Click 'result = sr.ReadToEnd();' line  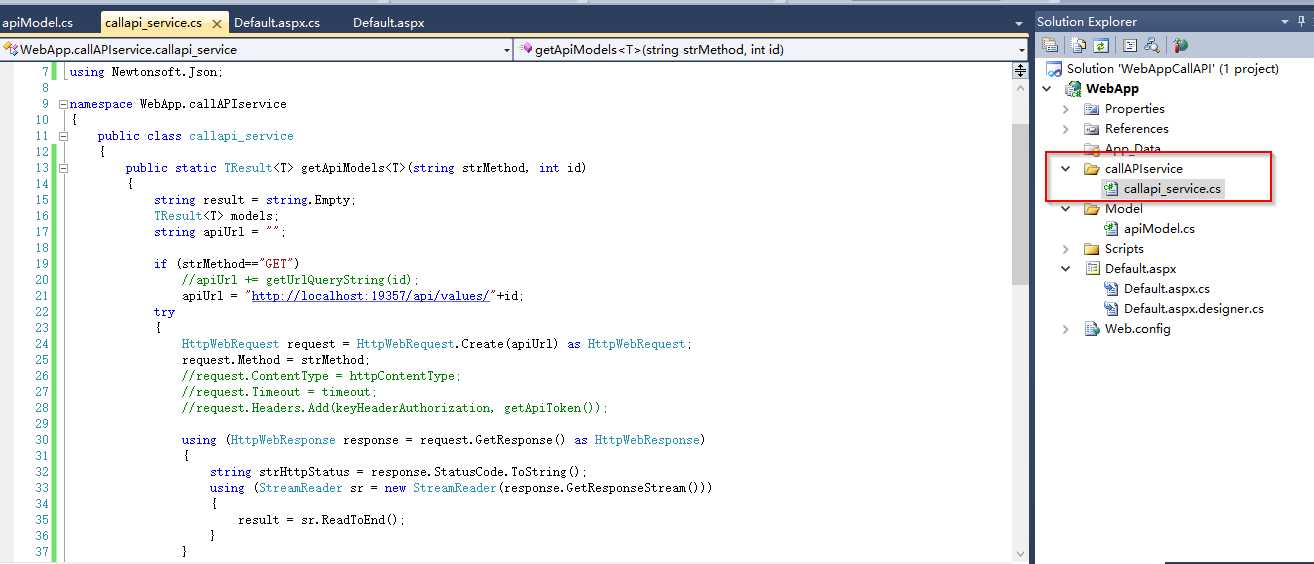coord(321,520)
